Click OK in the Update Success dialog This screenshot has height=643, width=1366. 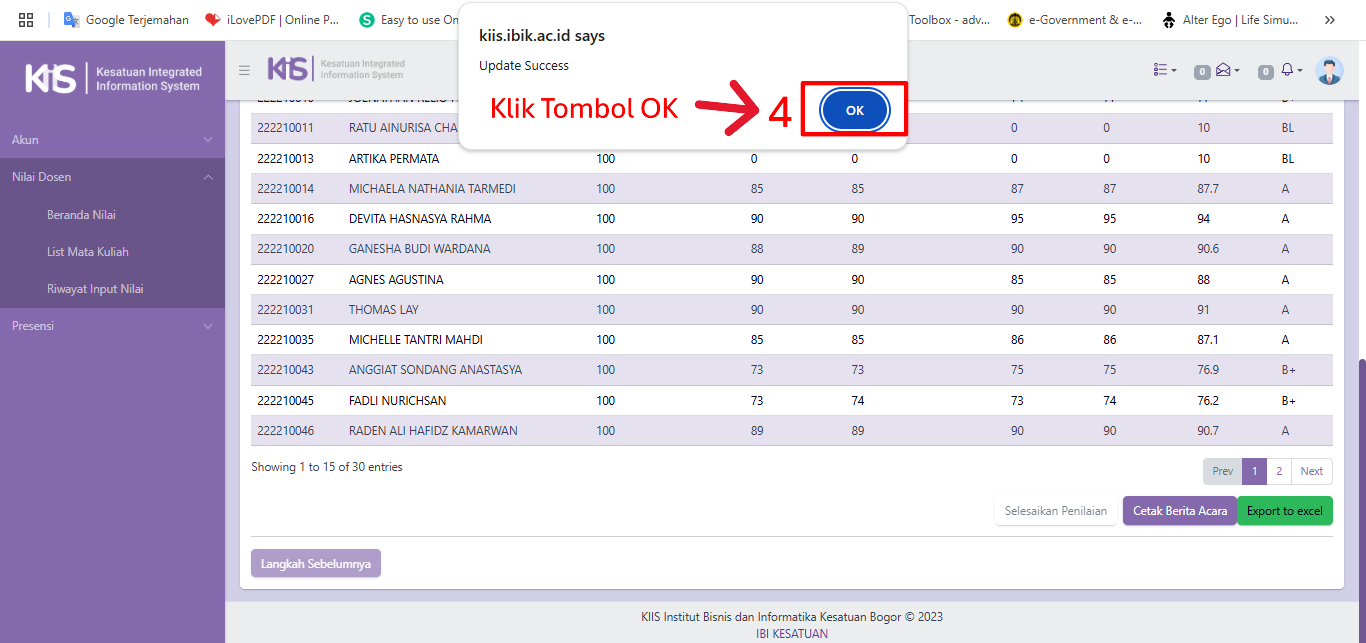click(x=854, y=111)
